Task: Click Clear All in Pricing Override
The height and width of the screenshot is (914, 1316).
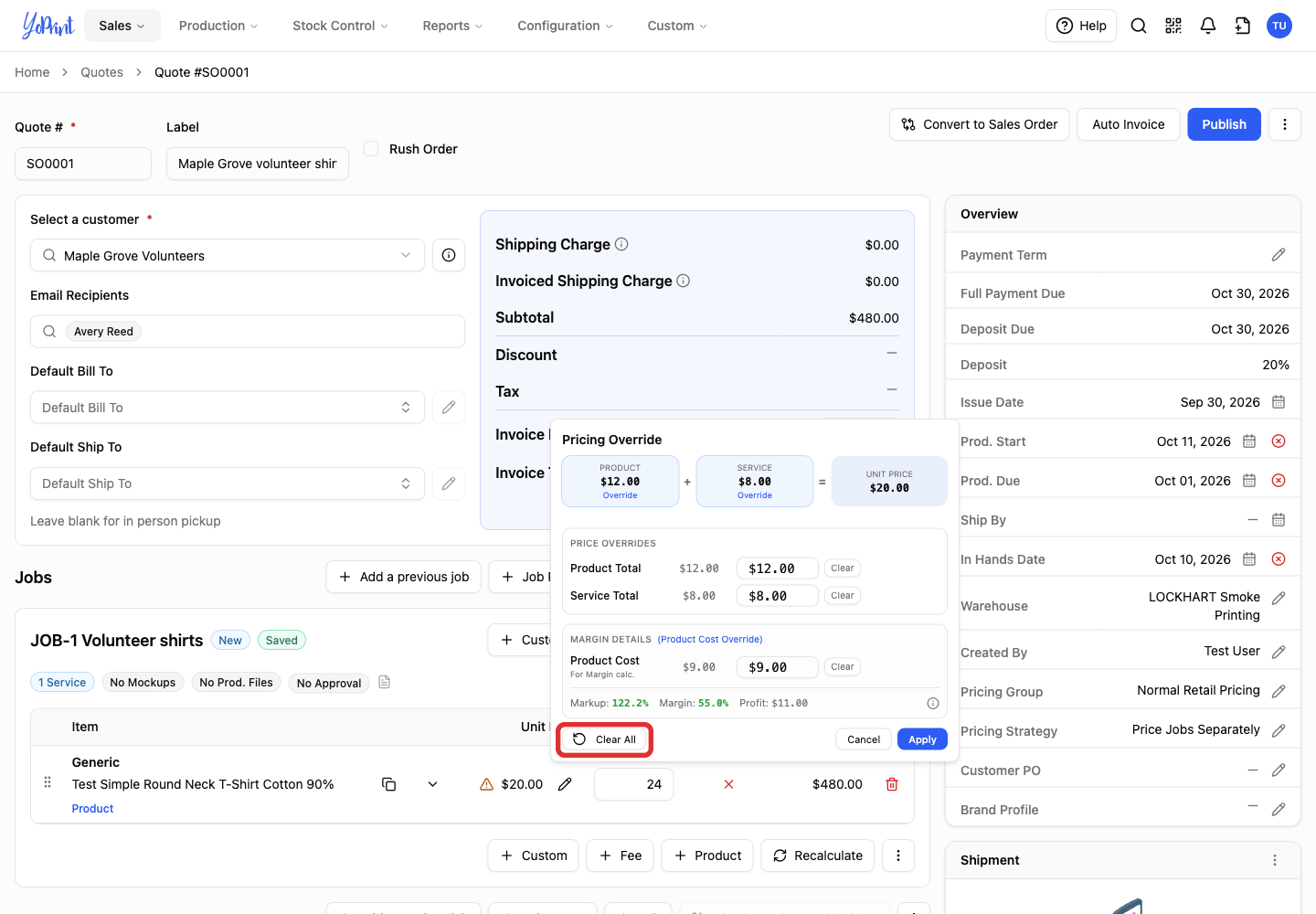Action: [605, 739]
